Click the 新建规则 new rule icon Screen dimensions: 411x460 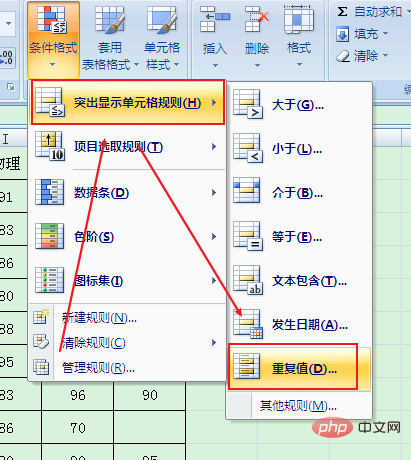tap(41, 317)
